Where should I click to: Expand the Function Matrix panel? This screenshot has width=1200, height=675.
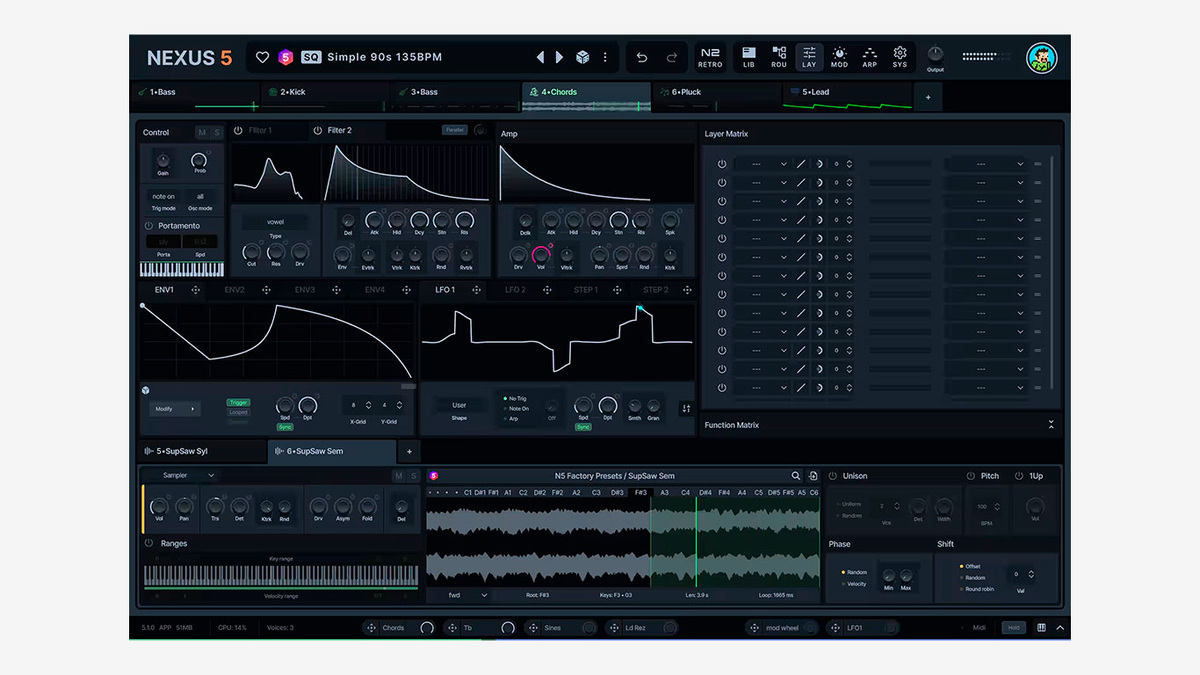pos(1051,425)
